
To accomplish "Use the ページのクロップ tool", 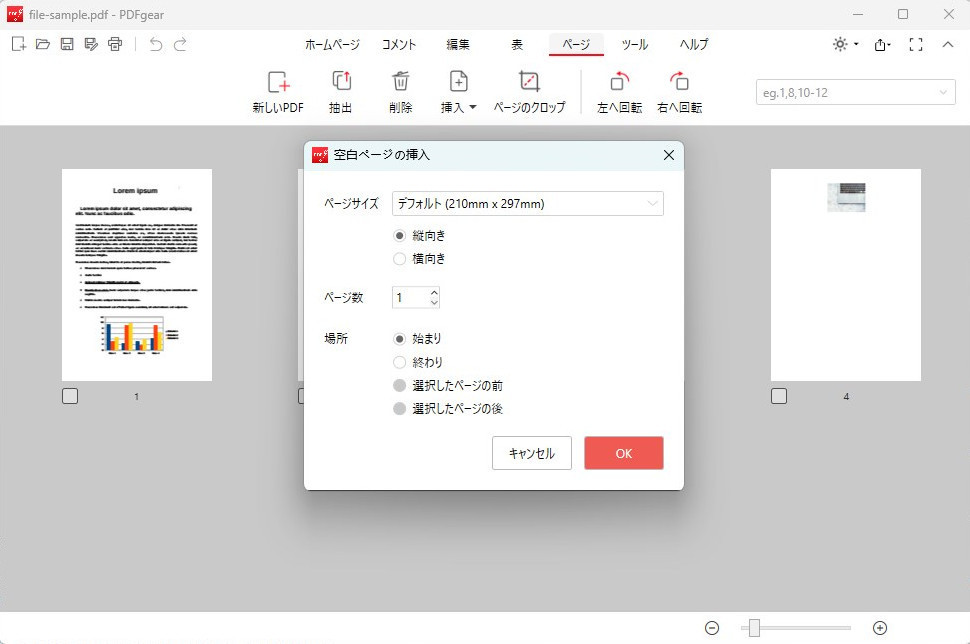I will (x=528, y=90).
